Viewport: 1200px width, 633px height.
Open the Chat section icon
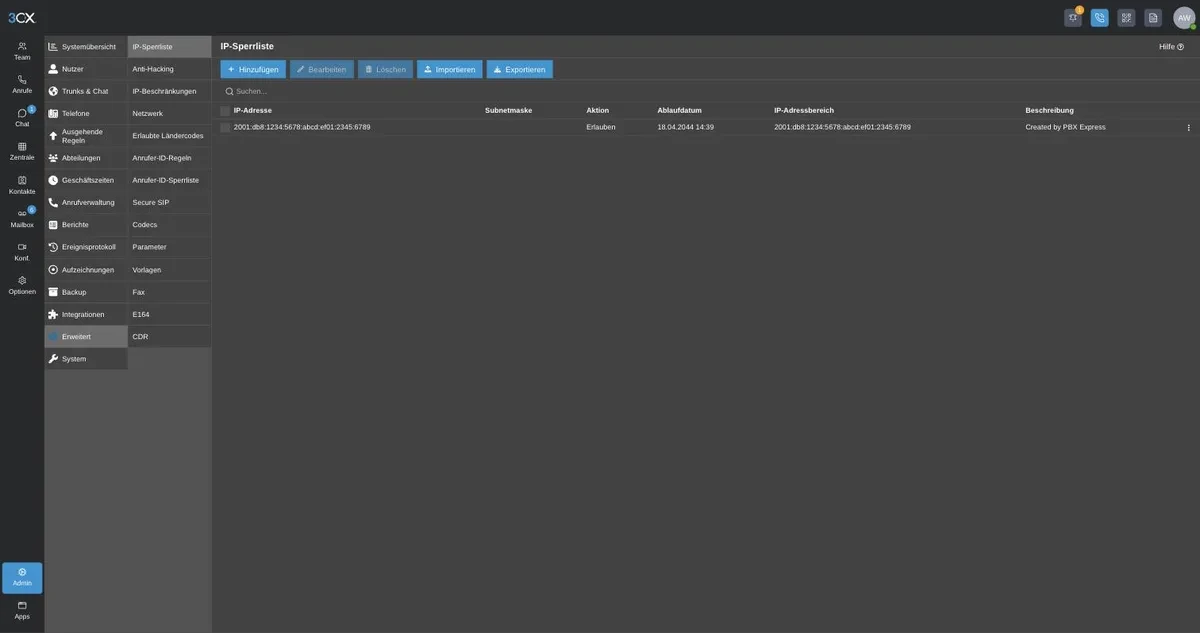(22, 117)
